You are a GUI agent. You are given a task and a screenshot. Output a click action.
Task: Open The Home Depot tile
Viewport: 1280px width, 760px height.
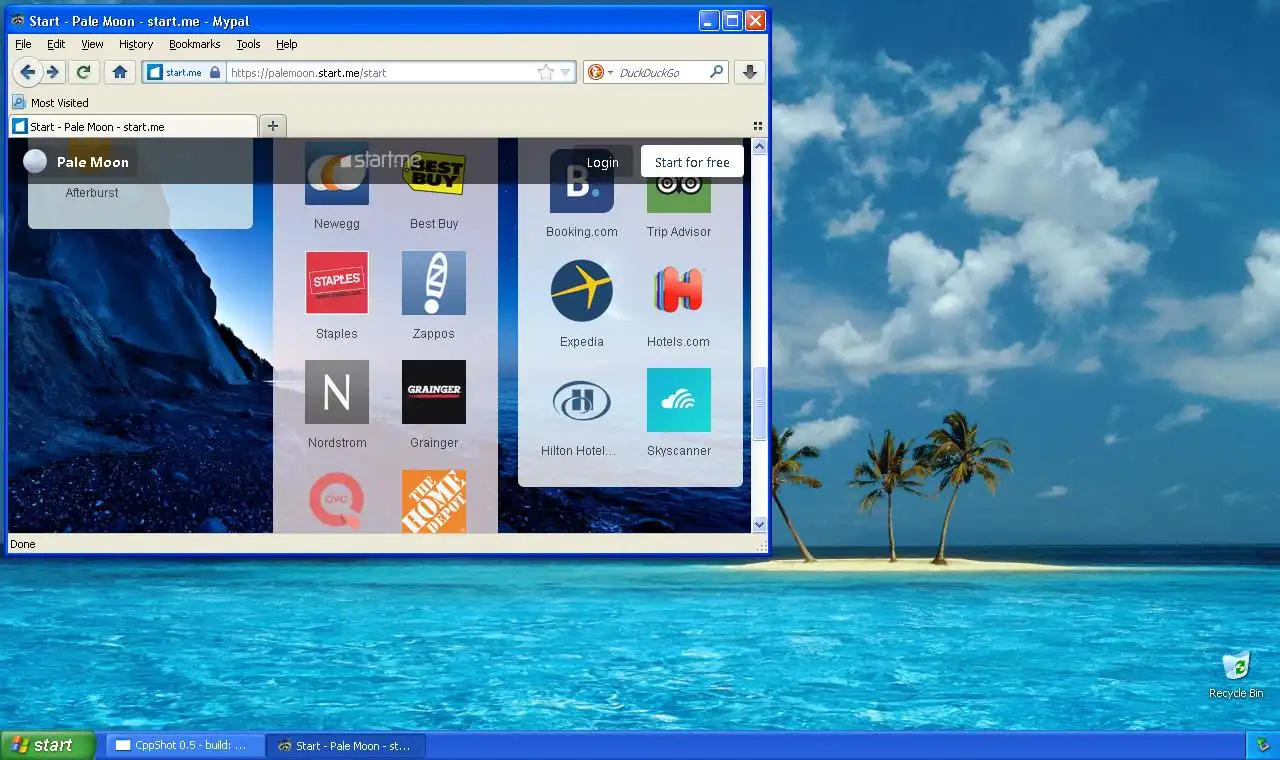[434, 501]
